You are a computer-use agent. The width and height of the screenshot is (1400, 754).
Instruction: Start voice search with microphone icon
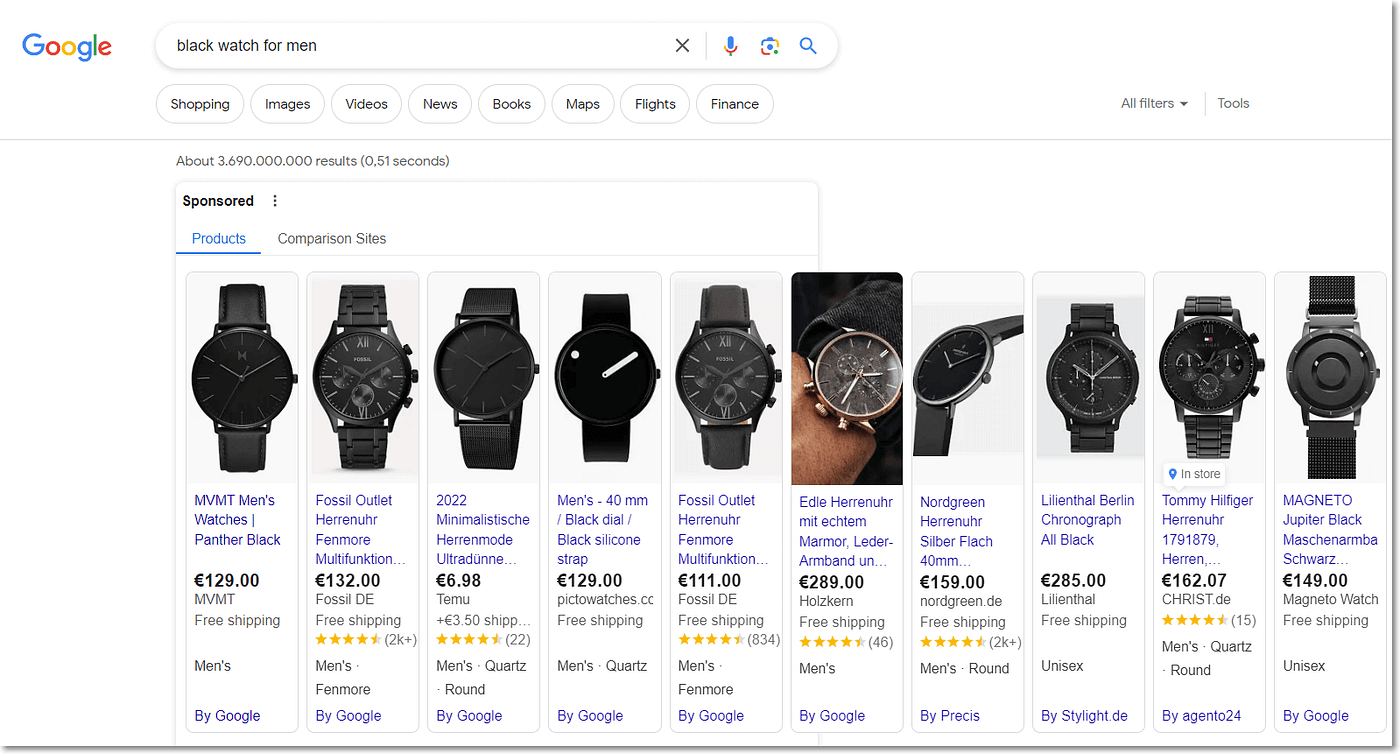point(731,46)
